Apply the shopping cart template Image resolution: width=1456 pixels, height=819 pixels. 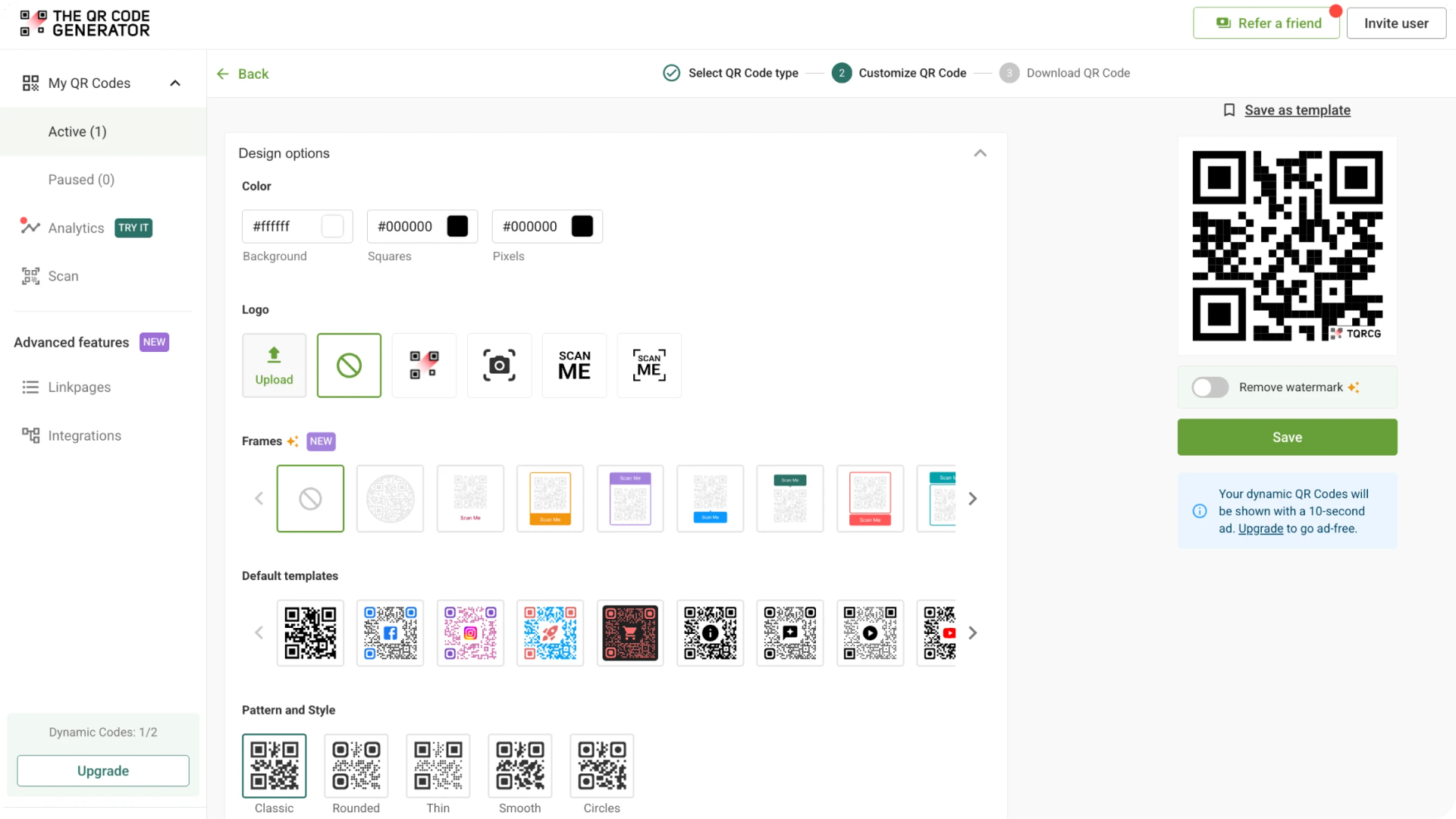630,632
